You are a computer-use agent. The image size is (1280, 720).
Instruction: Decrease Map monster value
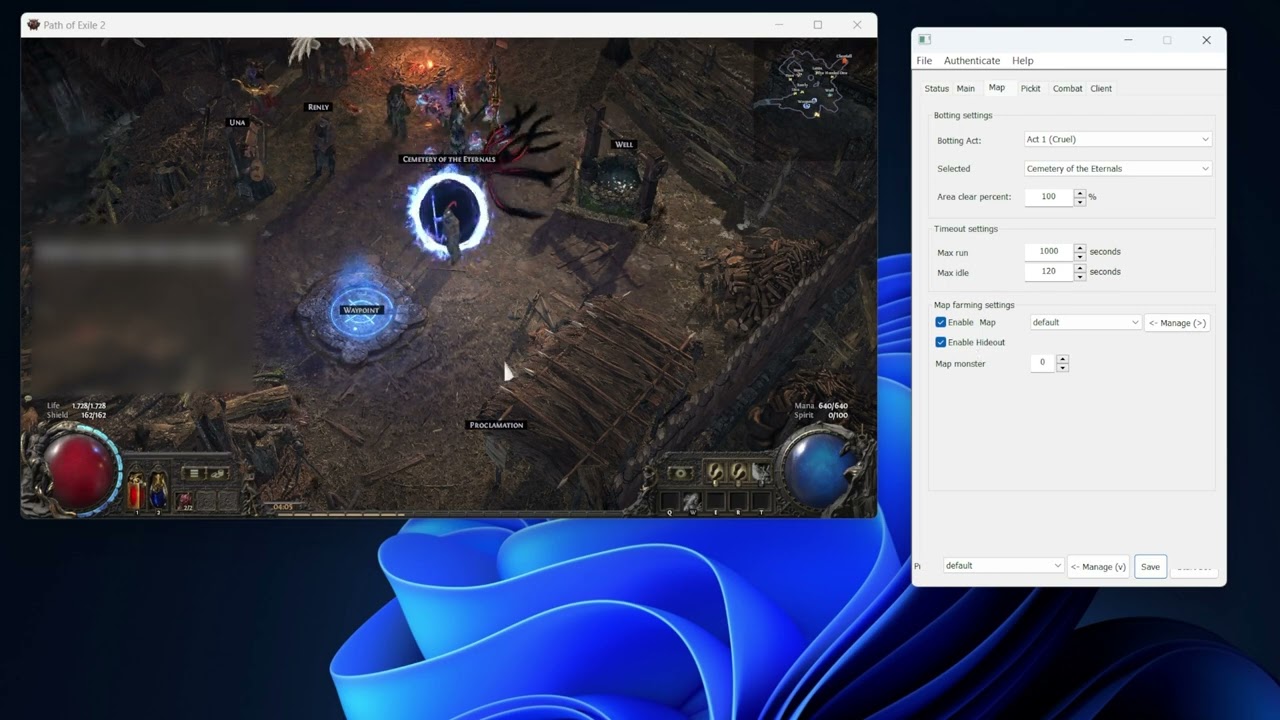click(1062, 368)
